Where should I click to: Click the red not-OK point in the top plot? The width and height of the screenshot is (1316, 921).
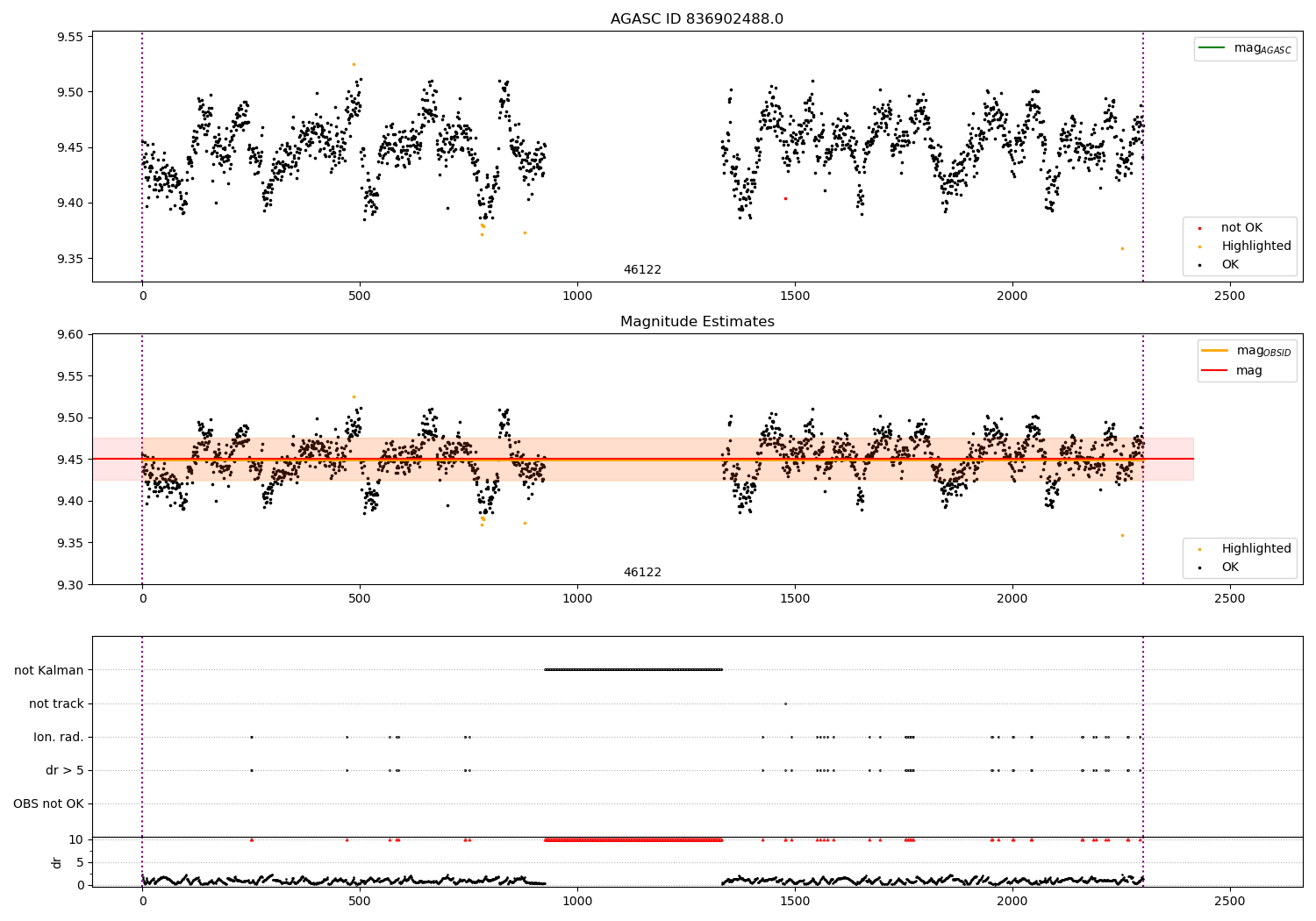[785, 198]
